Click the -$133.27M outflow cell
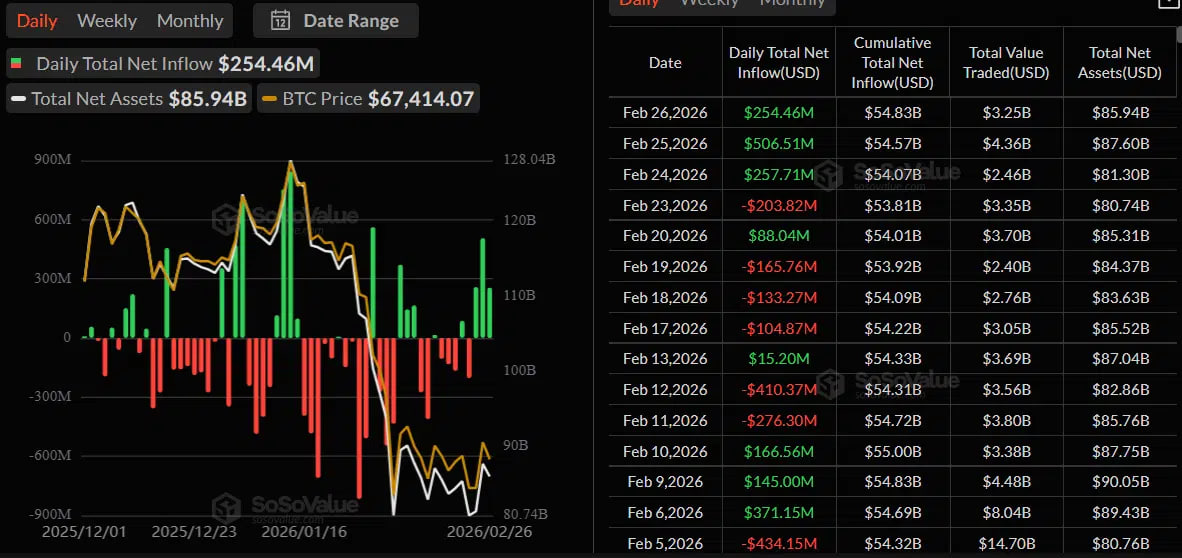Viewport: 1182px width, 558px height. click(779, 297)
